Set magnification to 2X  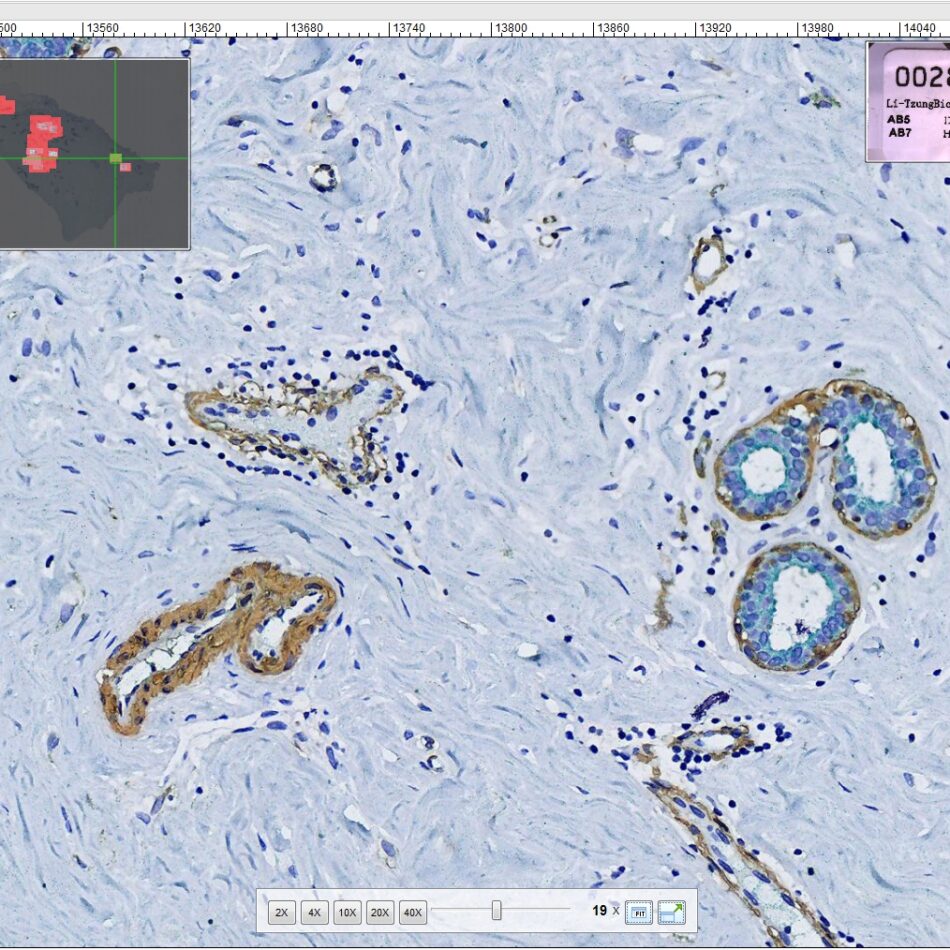point(282,912)
